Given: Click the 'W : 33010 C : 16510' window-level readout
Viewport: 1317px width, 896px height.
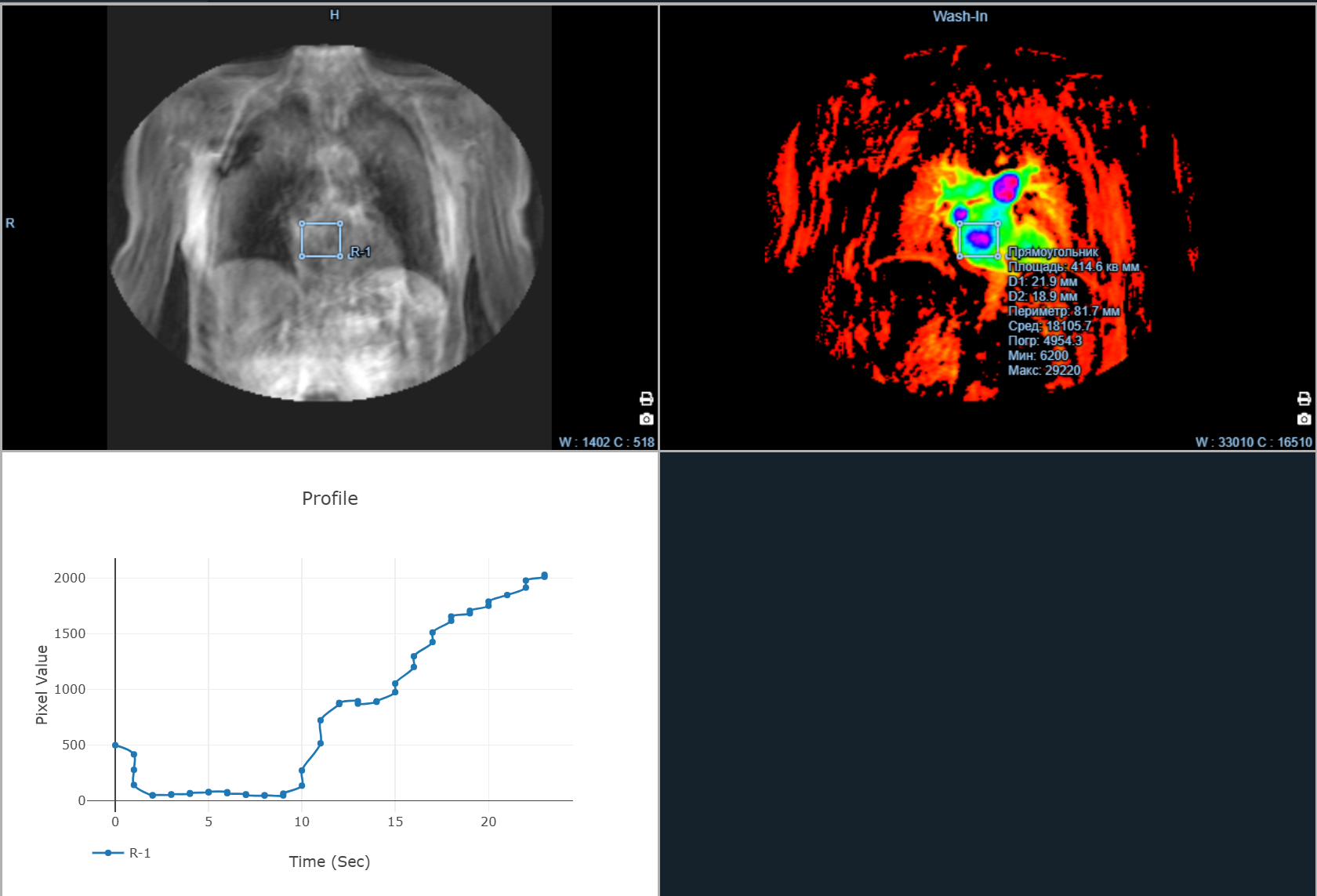Looking at the screenshot, I should tap(1254, 442).
